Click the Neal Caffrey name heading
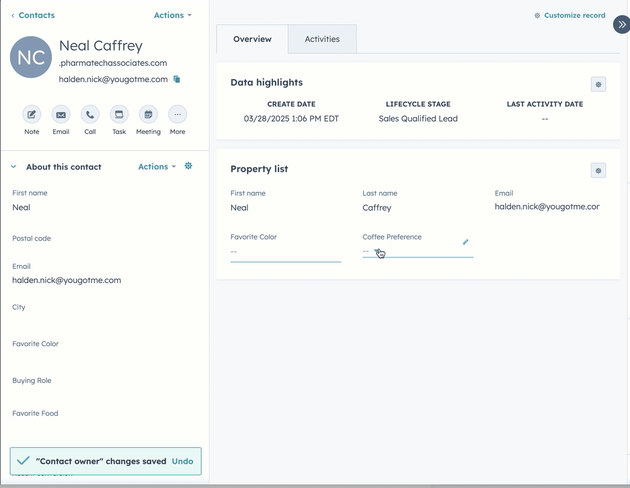 pos(101,46)
